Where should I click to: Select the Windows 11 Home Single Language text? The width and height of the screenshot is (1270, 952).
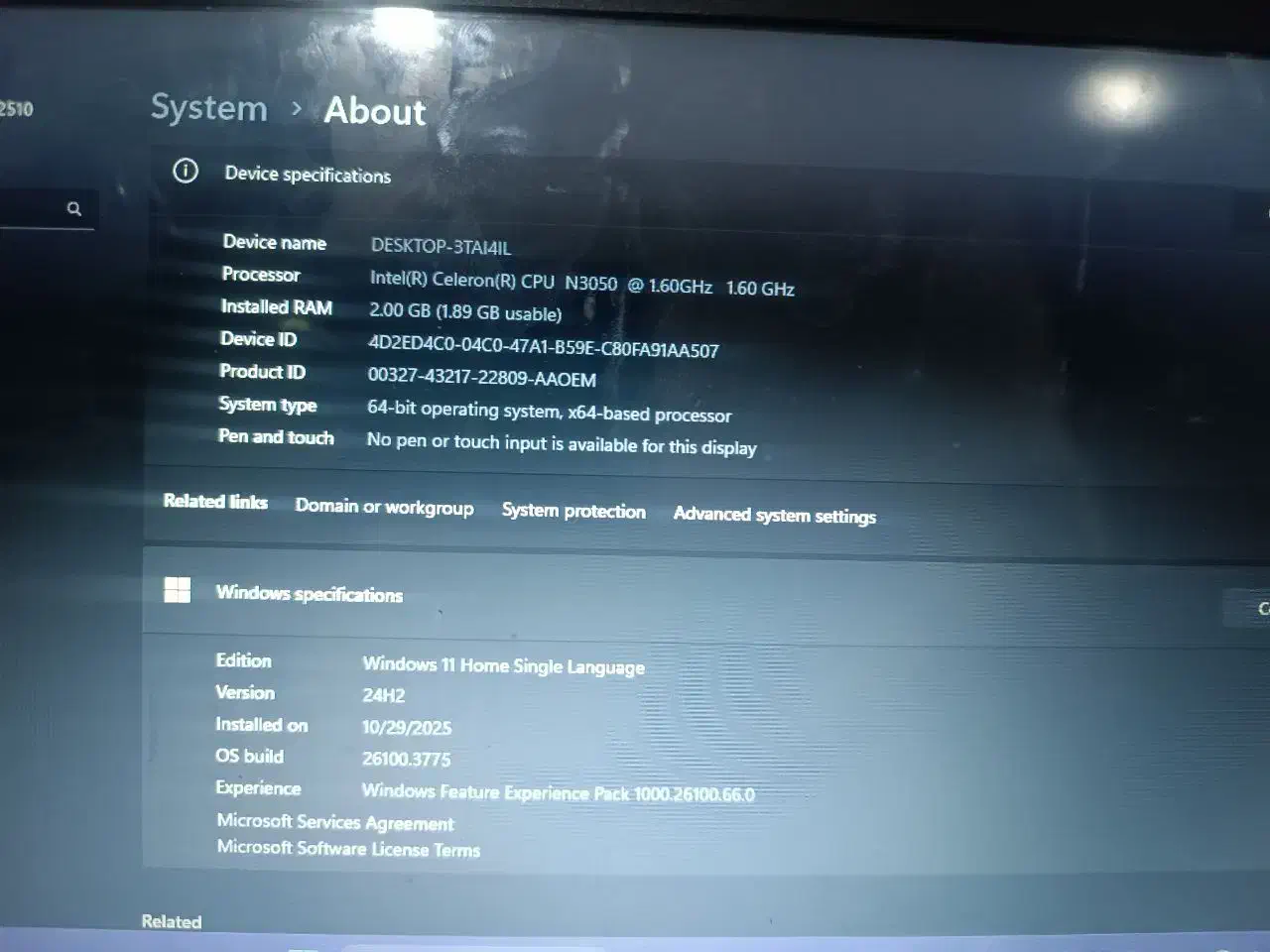coord(504,665)
